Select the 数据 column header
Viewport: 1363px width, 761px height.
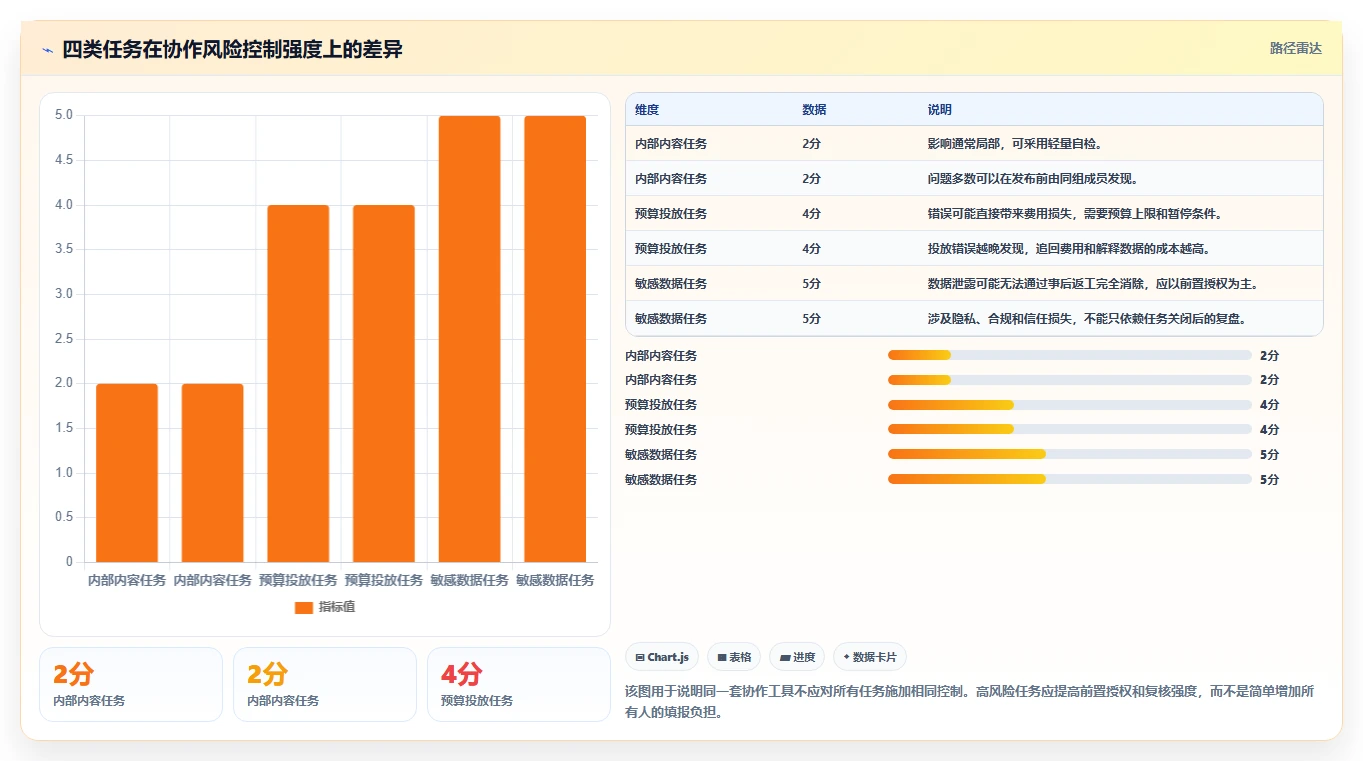(814, 110)
